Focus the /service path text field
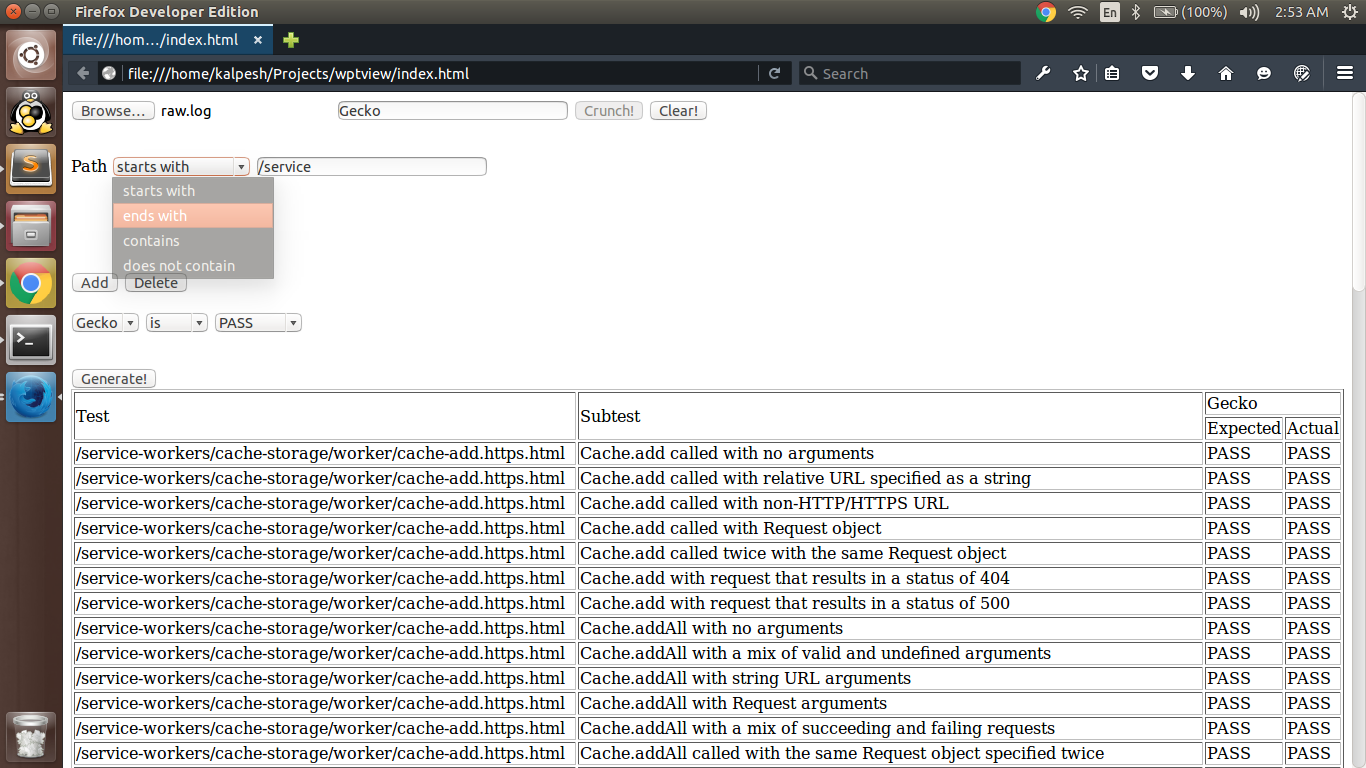Image resolution: width=1366 pixels, height=768 pixels. click(x=372, y=167)
